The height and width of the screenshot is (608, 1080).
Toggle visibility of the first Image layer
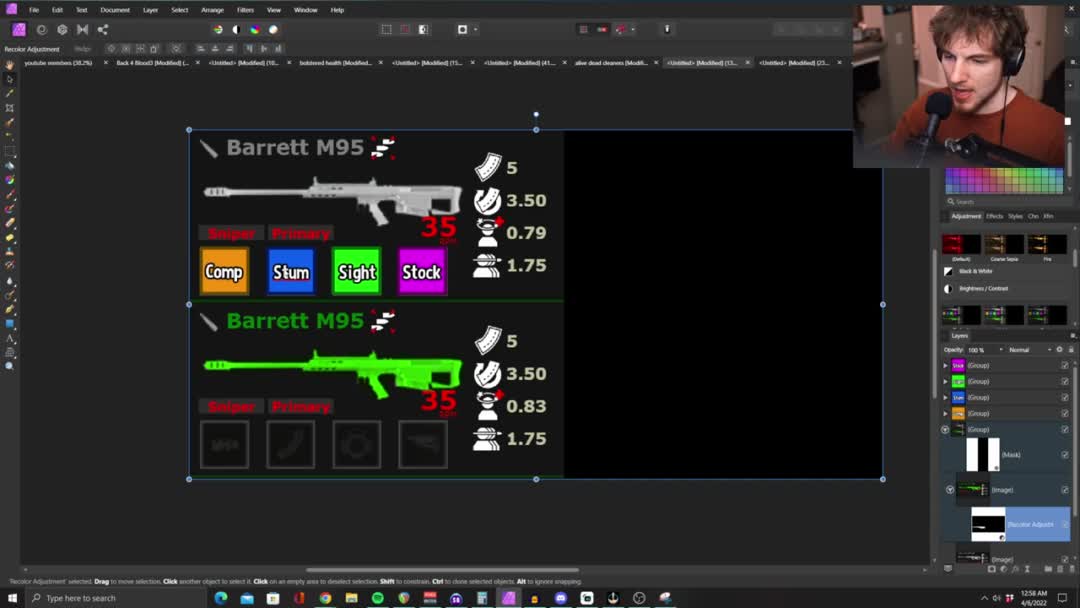click(1065, 490)
